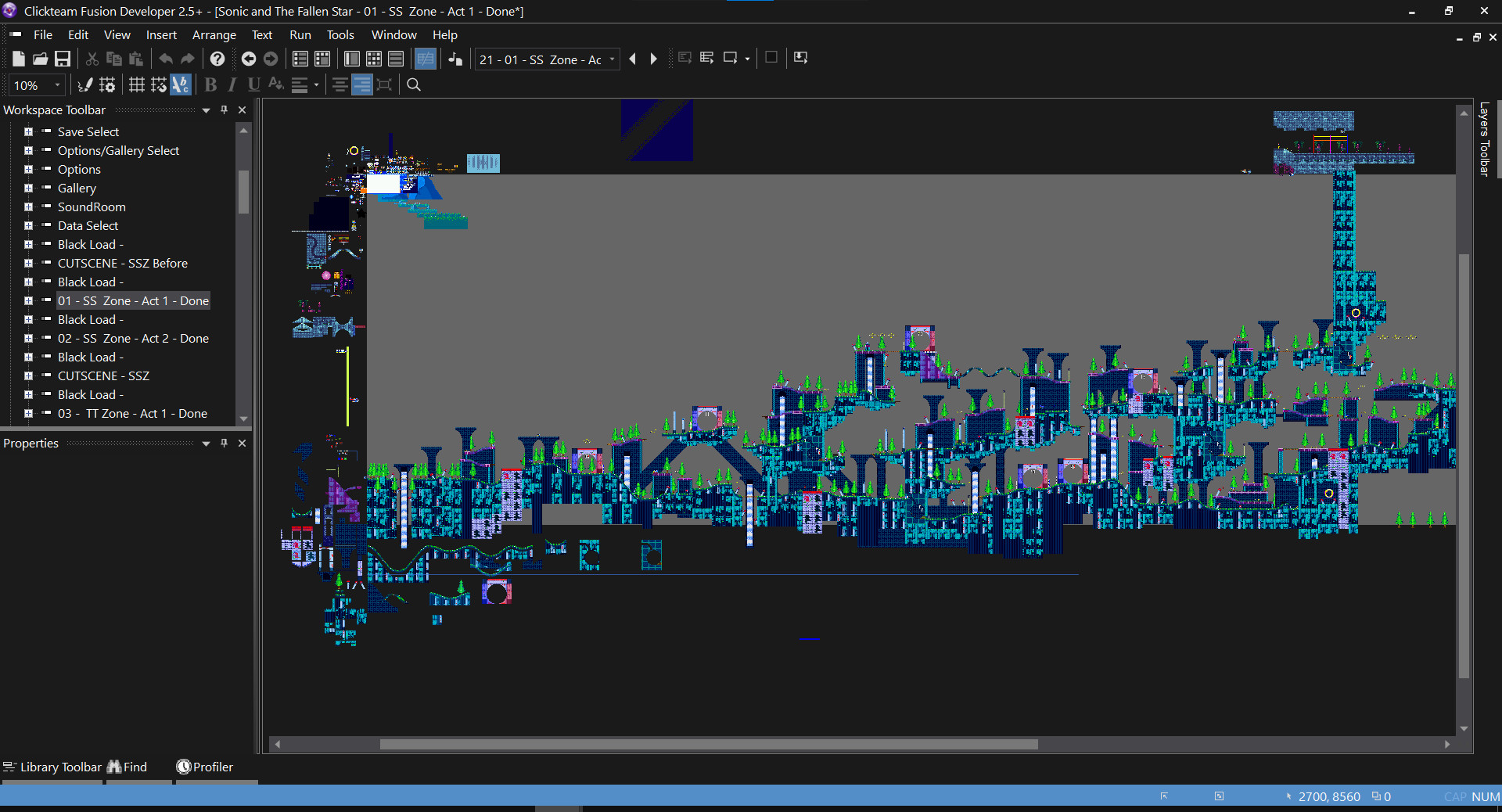This screenshot has height=812, width=1502.
Task: Open the grid setup options
Action: click(109, 84)
